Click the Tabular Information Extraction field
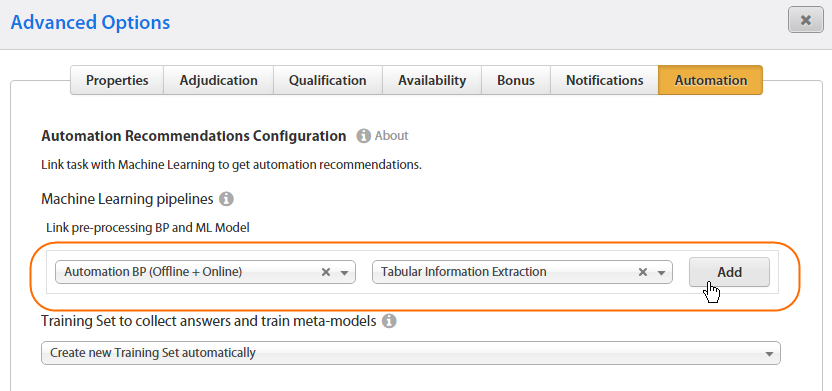The height and width of the screenshot is (391, 832). click(522, 272)
